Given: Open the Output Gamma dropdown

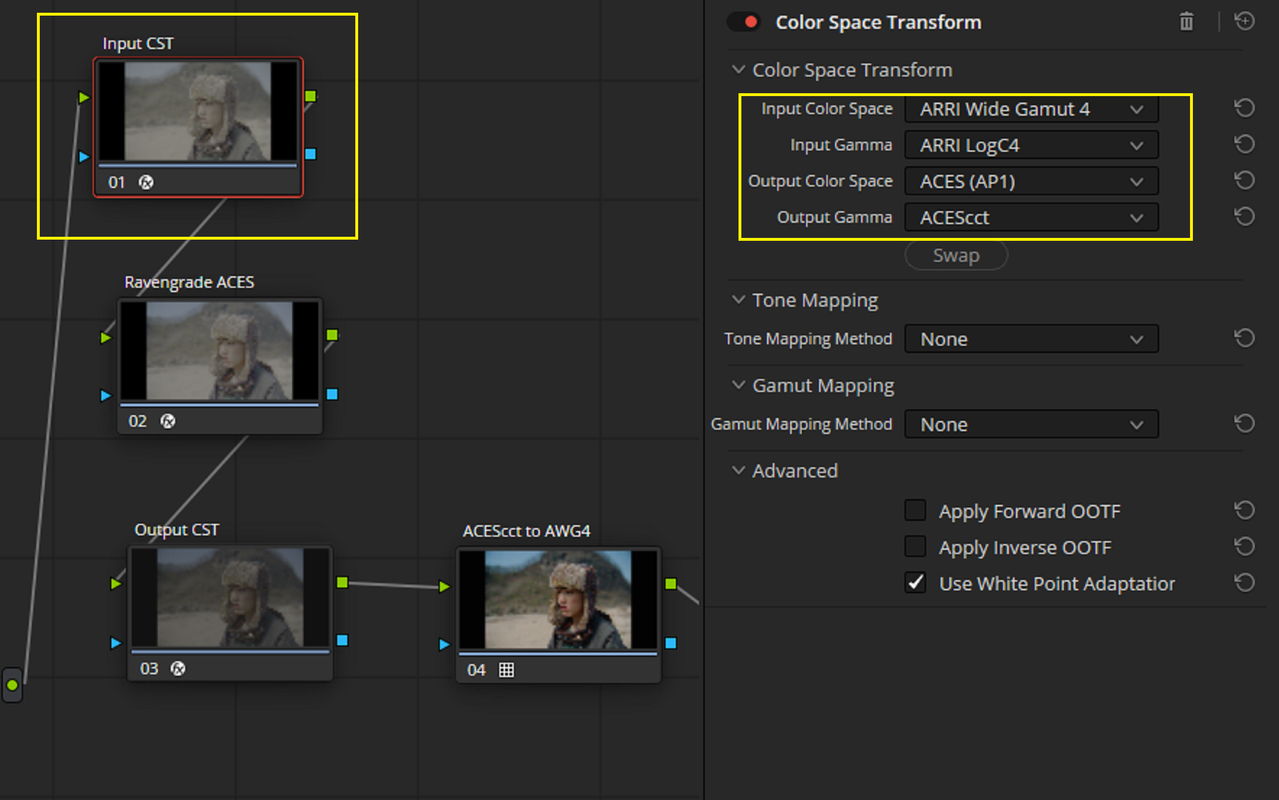Looking at the screenshot, I should coord(1031,217).
